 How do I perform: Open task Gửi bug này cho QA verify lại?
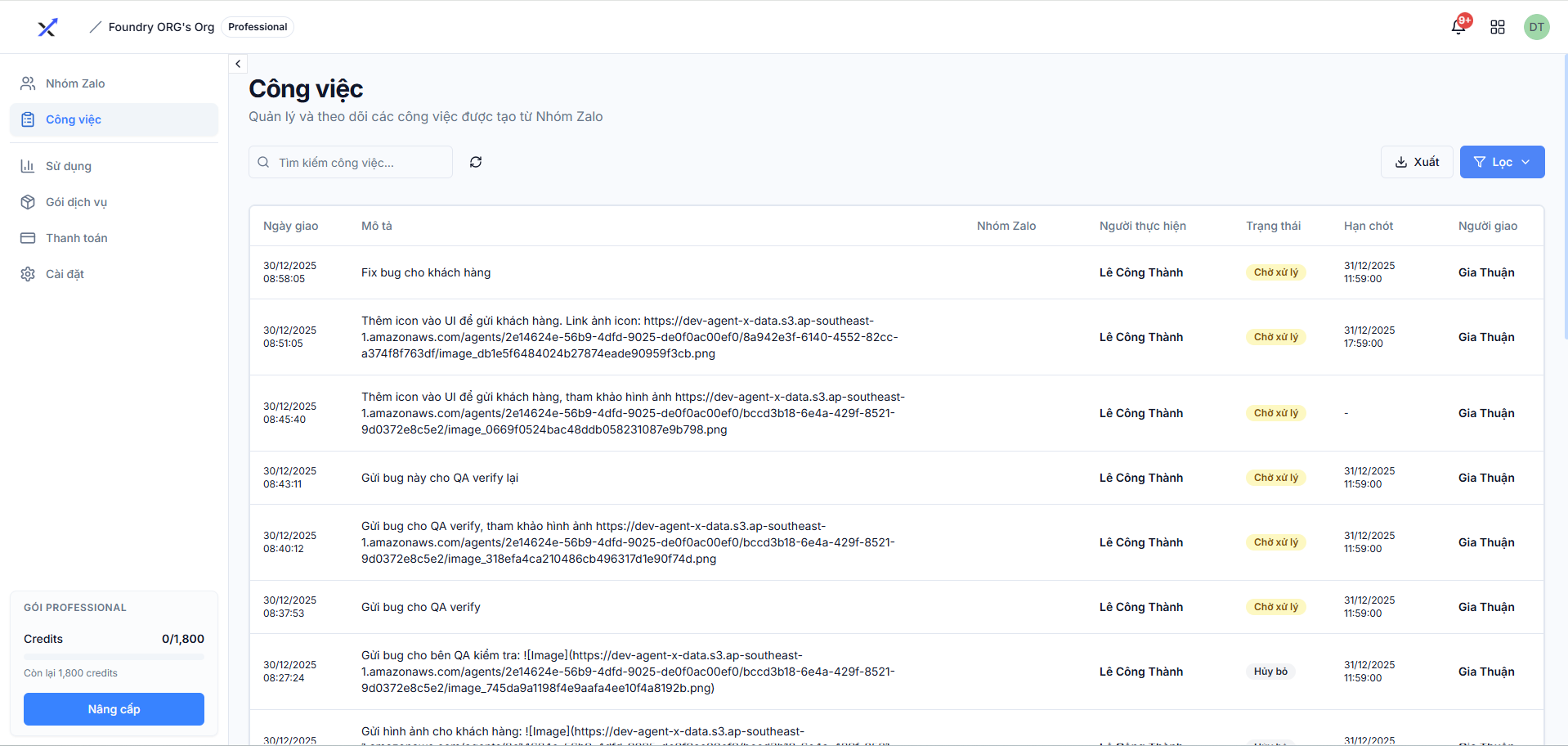coord(440,478)
